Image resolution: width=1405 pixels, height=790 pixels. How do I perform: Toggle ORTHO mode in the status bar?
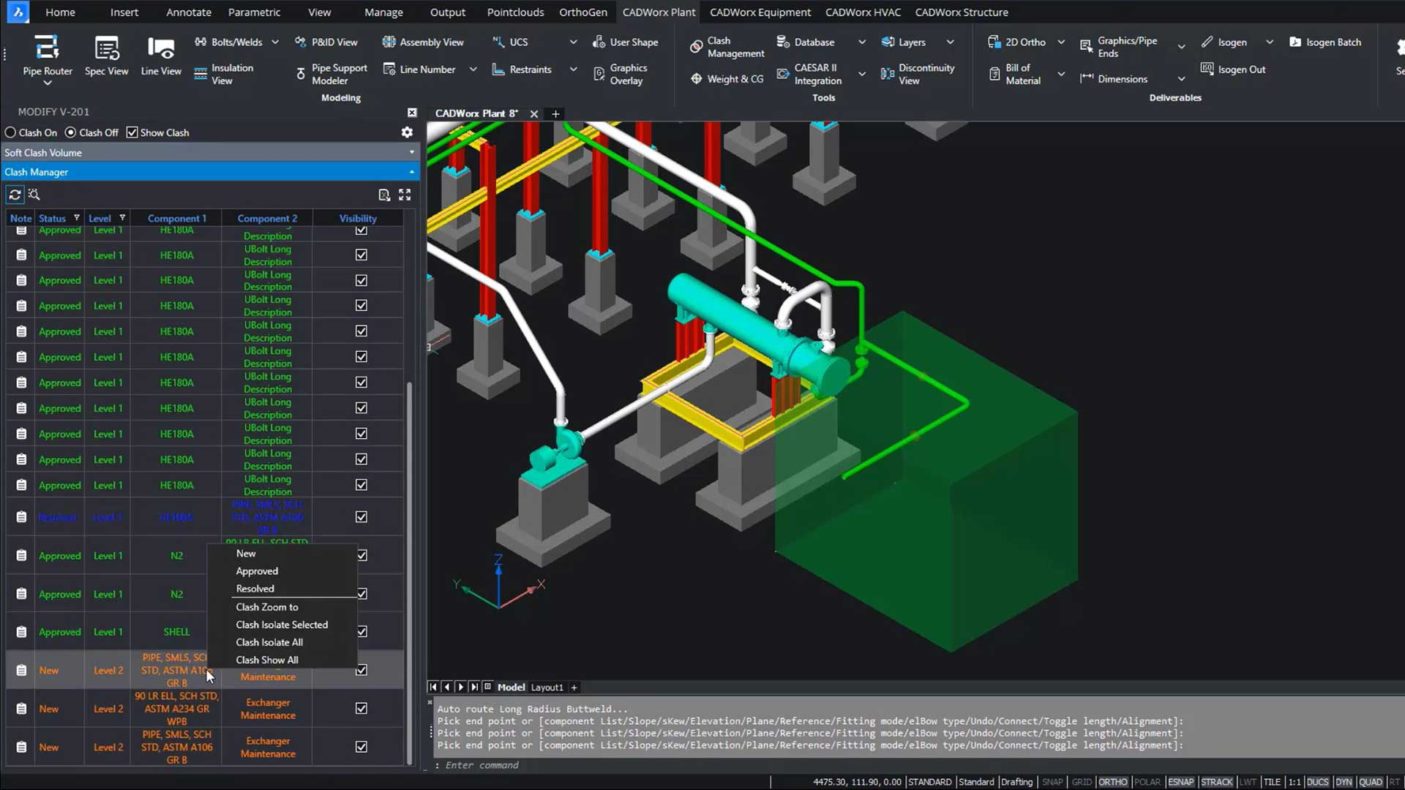click(1112, 782)
